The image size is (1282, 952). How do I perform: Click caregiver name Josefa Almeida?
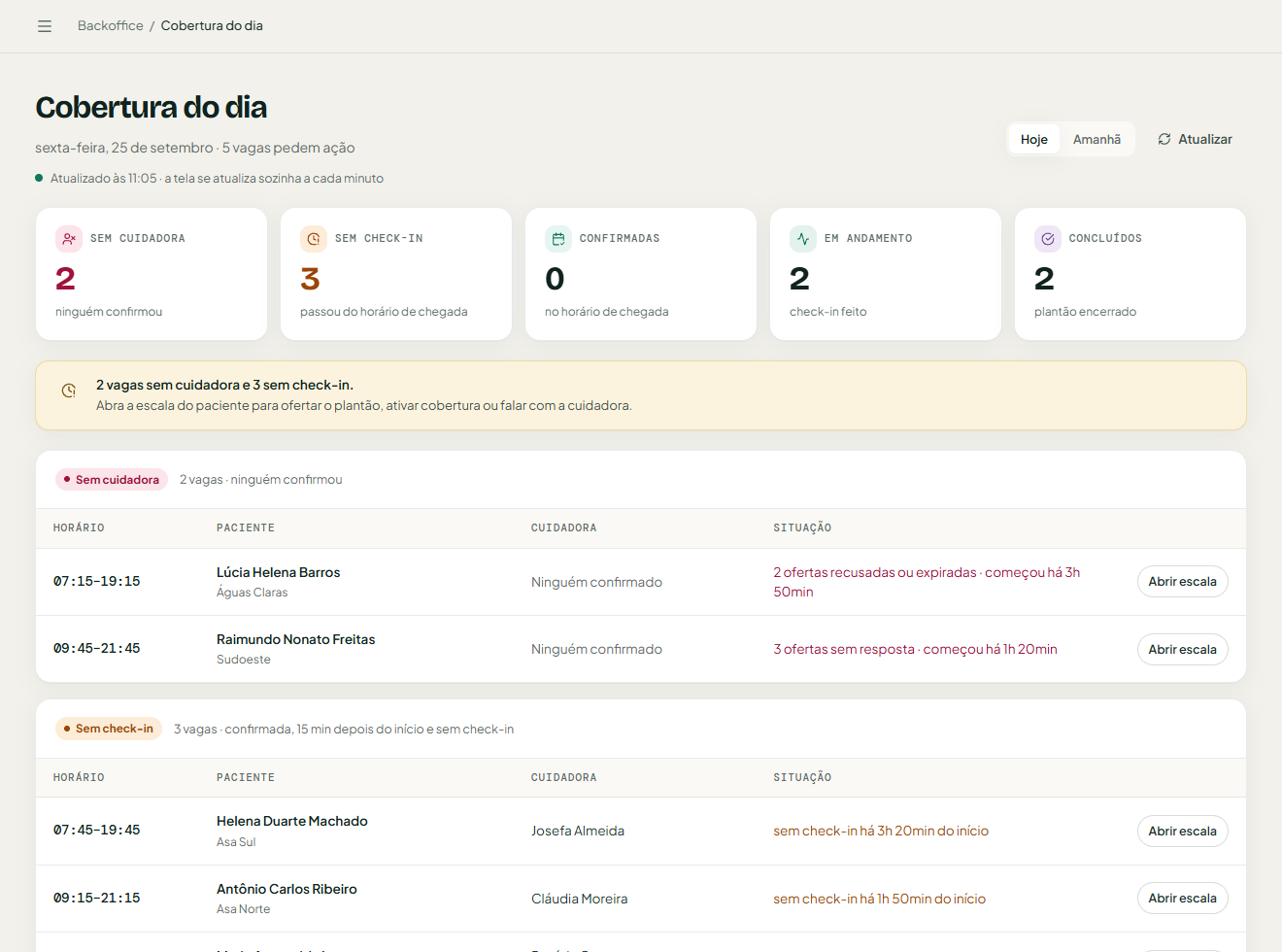pos(578,831)
